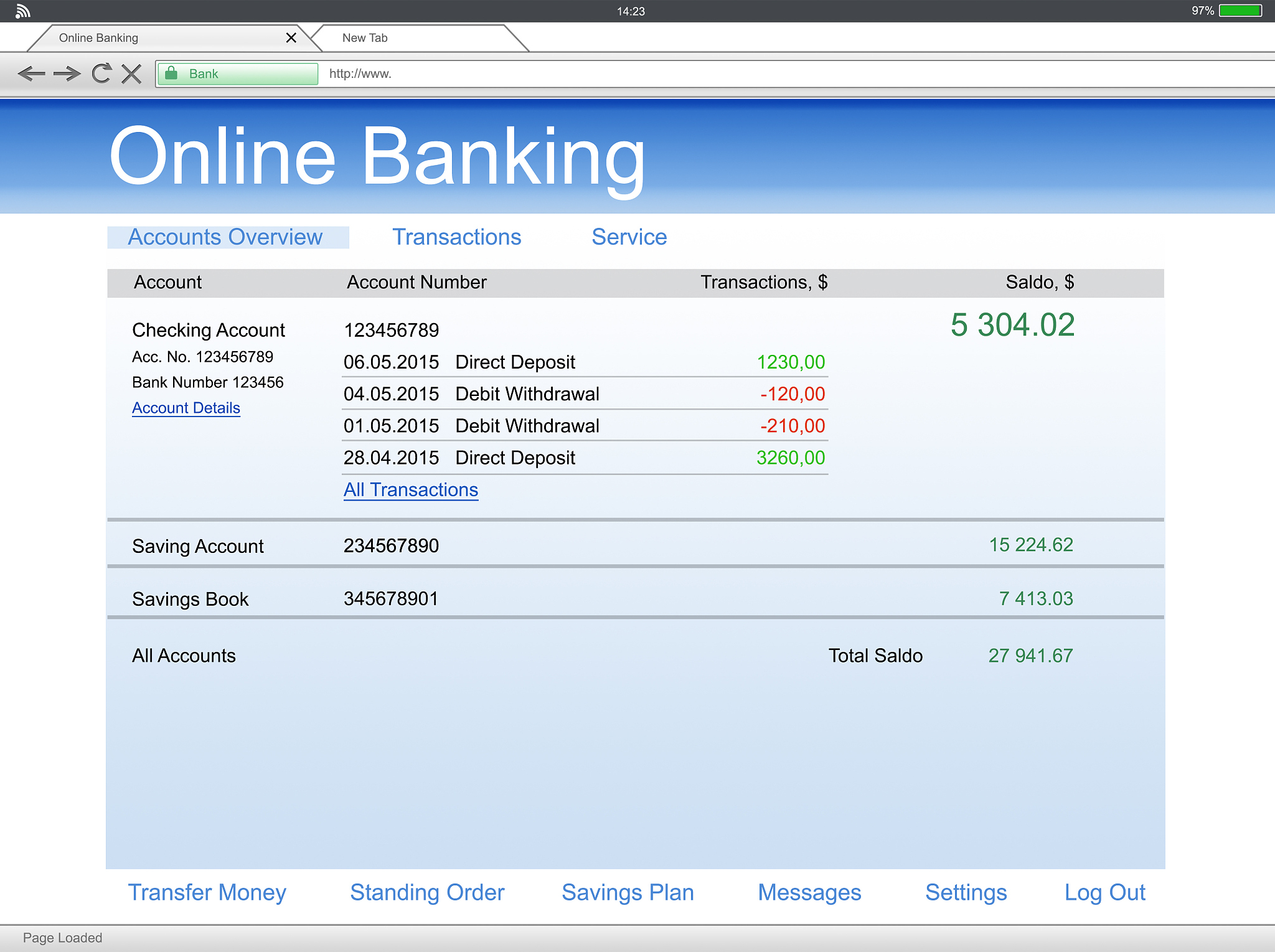1275x952 pixels.
Task: Click the browser forward arrow
Action: pyautogui.click(x=67, y=73)
